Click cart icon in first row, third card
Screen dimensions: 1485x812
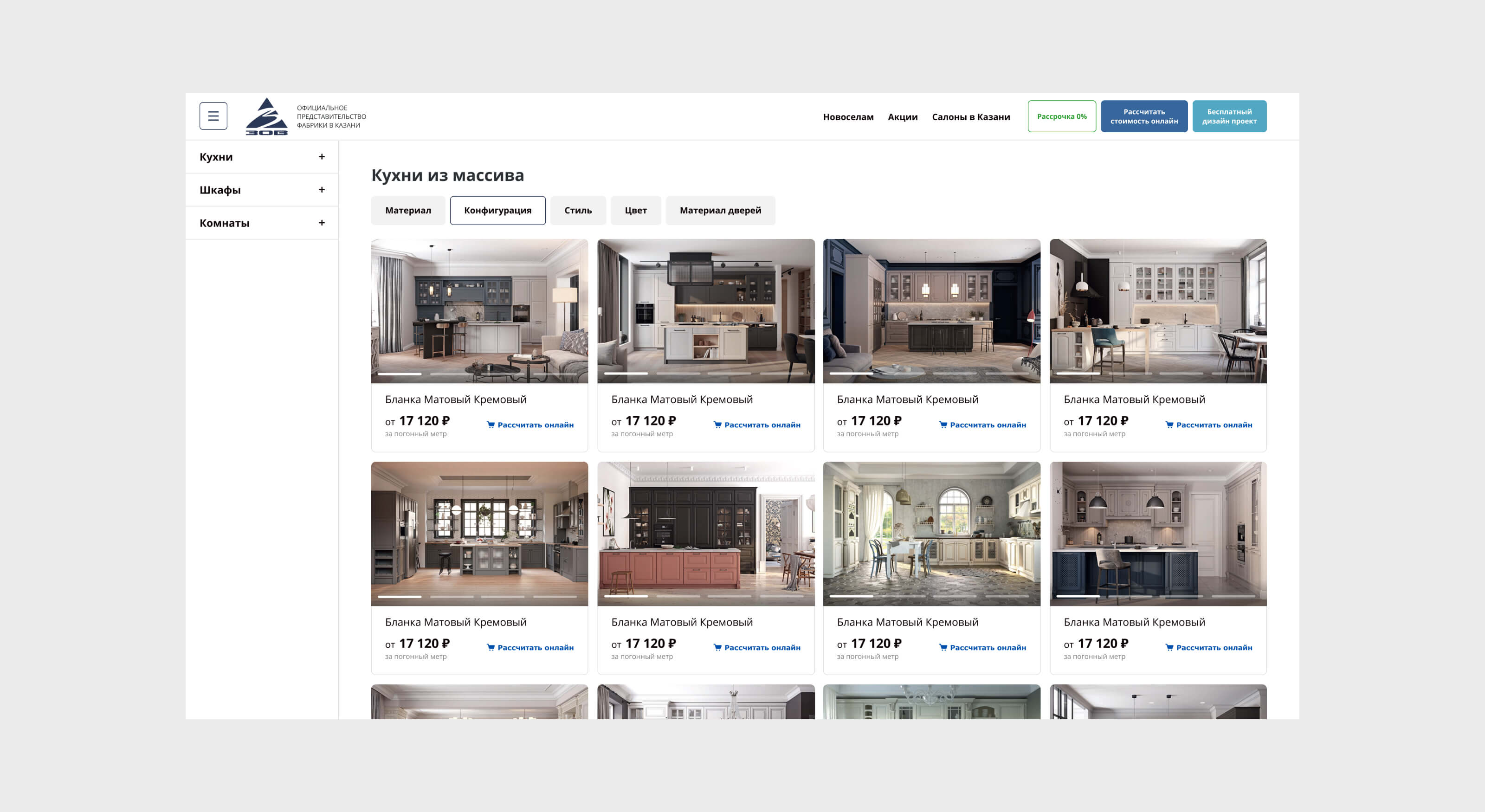pos(943,425)
